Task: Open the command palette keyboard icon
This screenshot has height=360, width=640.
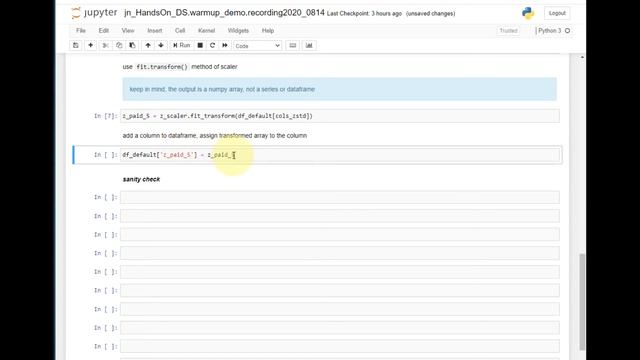Action: pos(293,45)
